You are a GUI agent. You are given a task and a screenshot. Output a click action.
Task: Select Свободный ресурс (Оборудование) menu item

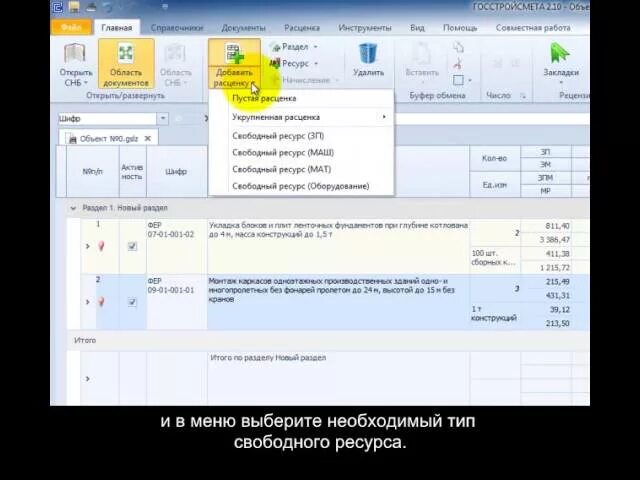tap(301, 186)
